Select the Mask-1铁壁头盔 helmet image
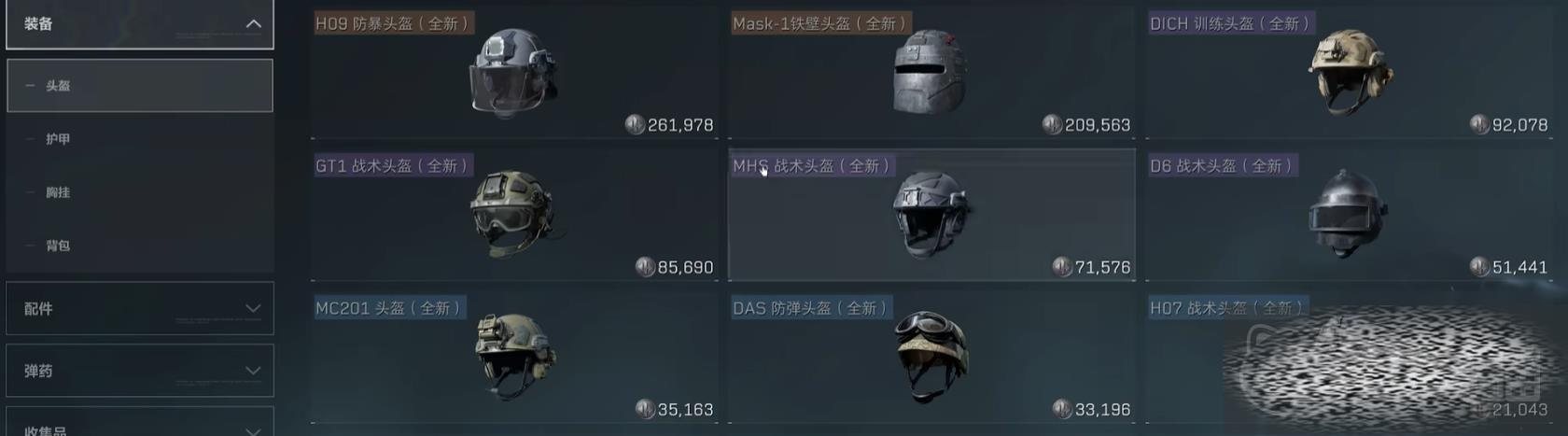This screenshot has height=436, width=1568. [x=929, y=72]
